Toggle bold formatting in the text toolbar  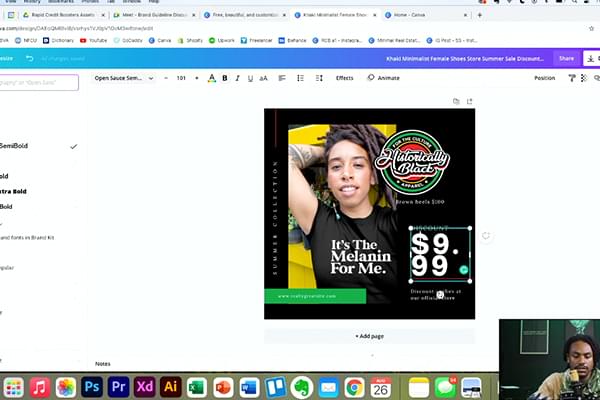[x=224, y=78]
